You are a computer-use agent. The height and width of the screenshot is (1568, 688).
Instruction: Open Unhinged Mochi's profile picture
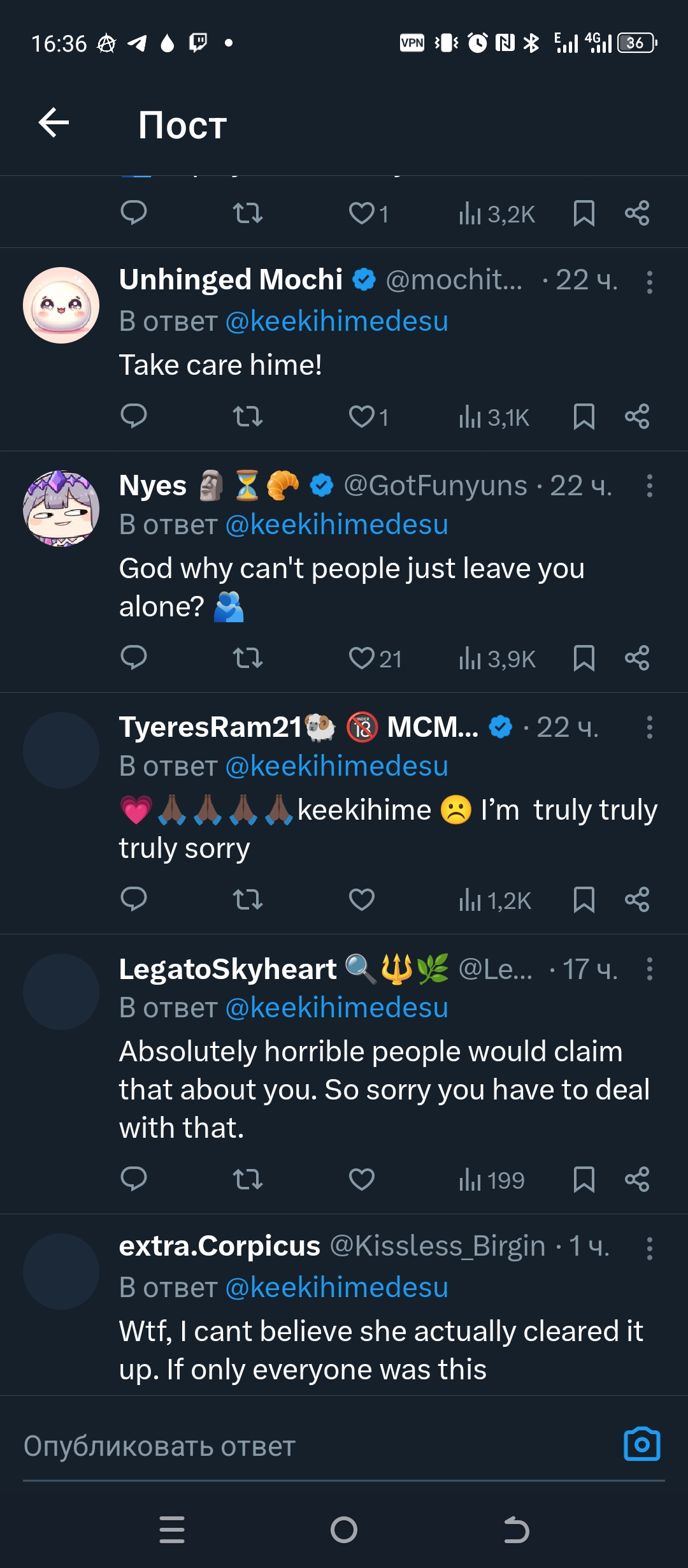tap(61, 305)
